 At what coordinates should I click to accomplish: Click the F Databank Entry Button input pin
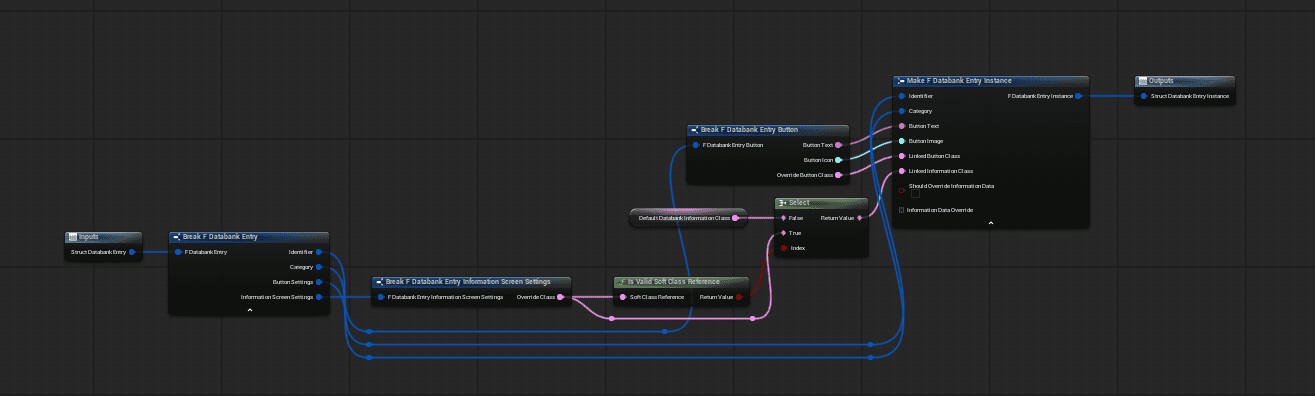coord(696,145)
